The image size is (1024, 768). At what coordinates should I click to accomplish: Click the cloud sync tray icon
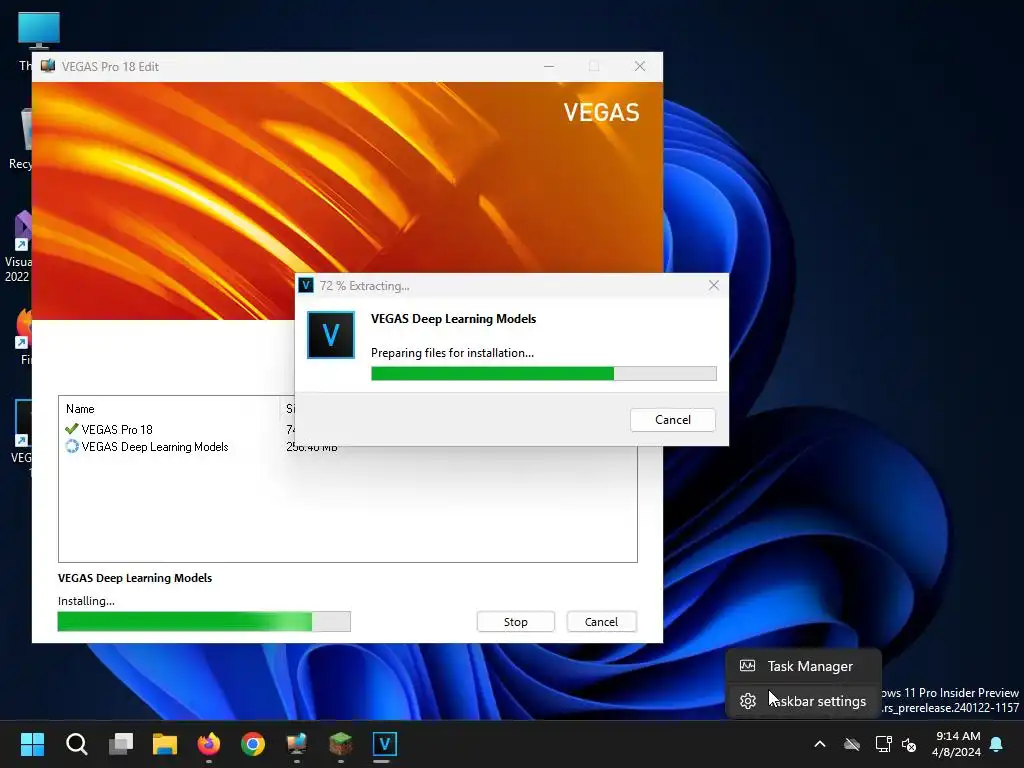point(852,744)
